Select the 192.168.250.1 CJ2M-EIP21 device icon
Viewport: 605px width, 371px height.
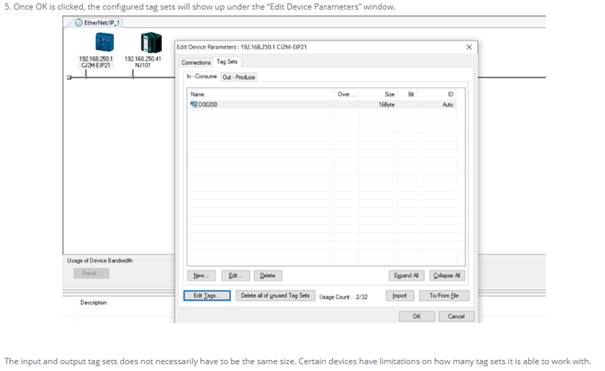(105, 42)
